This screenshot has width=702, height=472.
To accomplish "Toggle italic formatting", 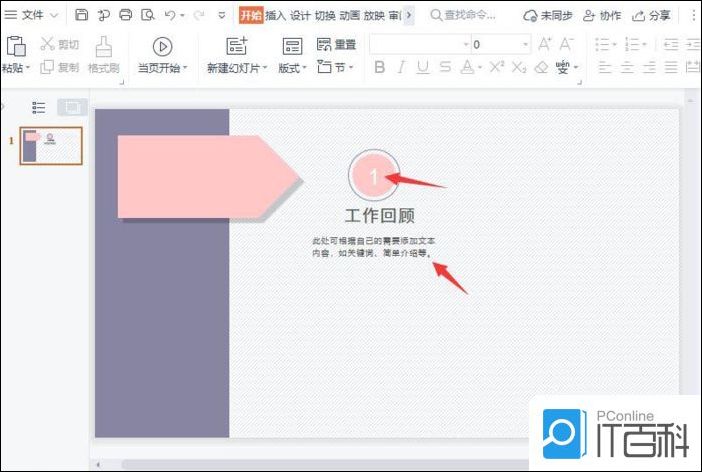I will coord(401,67).
